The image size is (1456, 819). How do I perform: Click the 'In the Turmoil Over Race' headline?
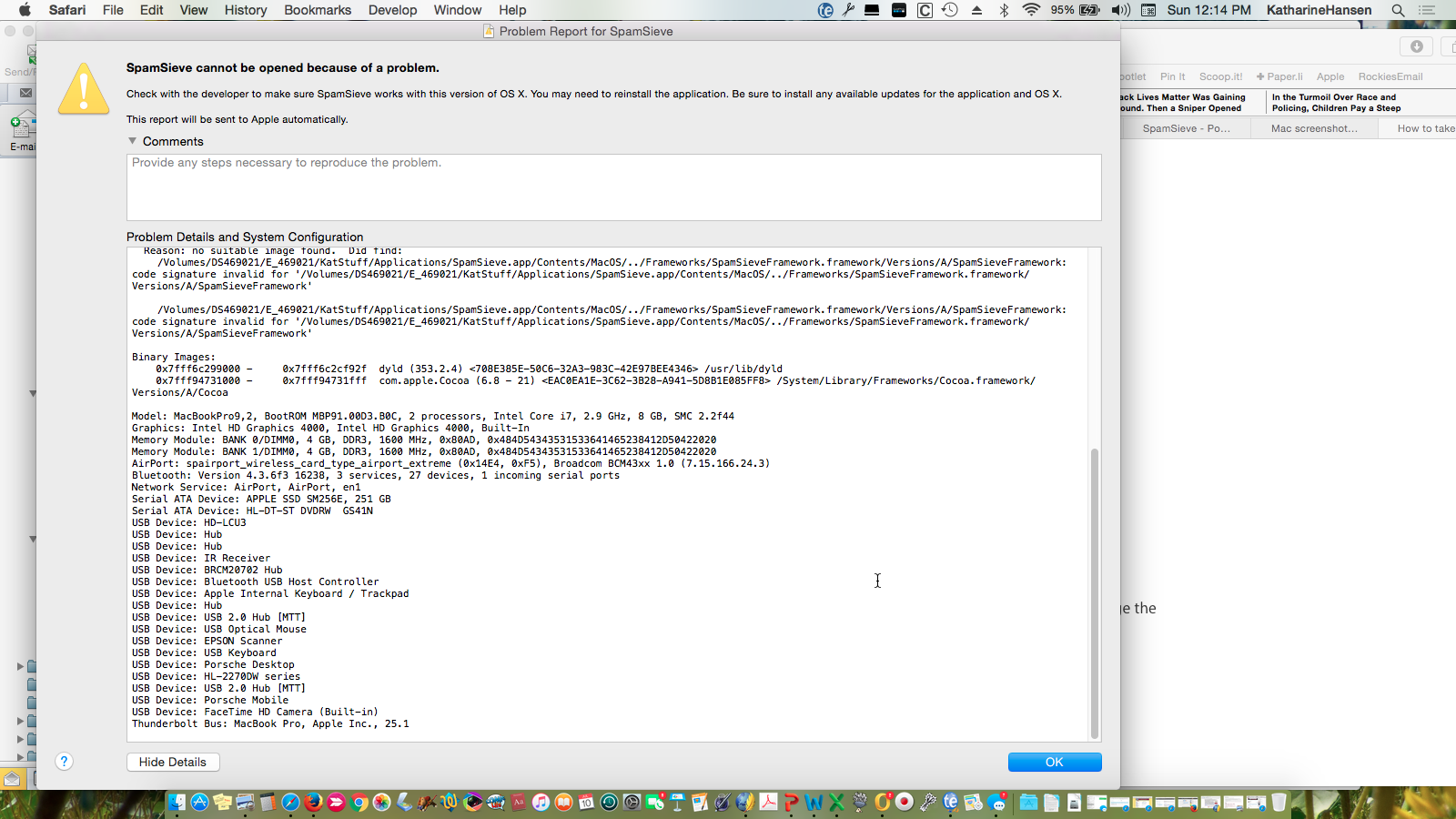(1336, 102)
